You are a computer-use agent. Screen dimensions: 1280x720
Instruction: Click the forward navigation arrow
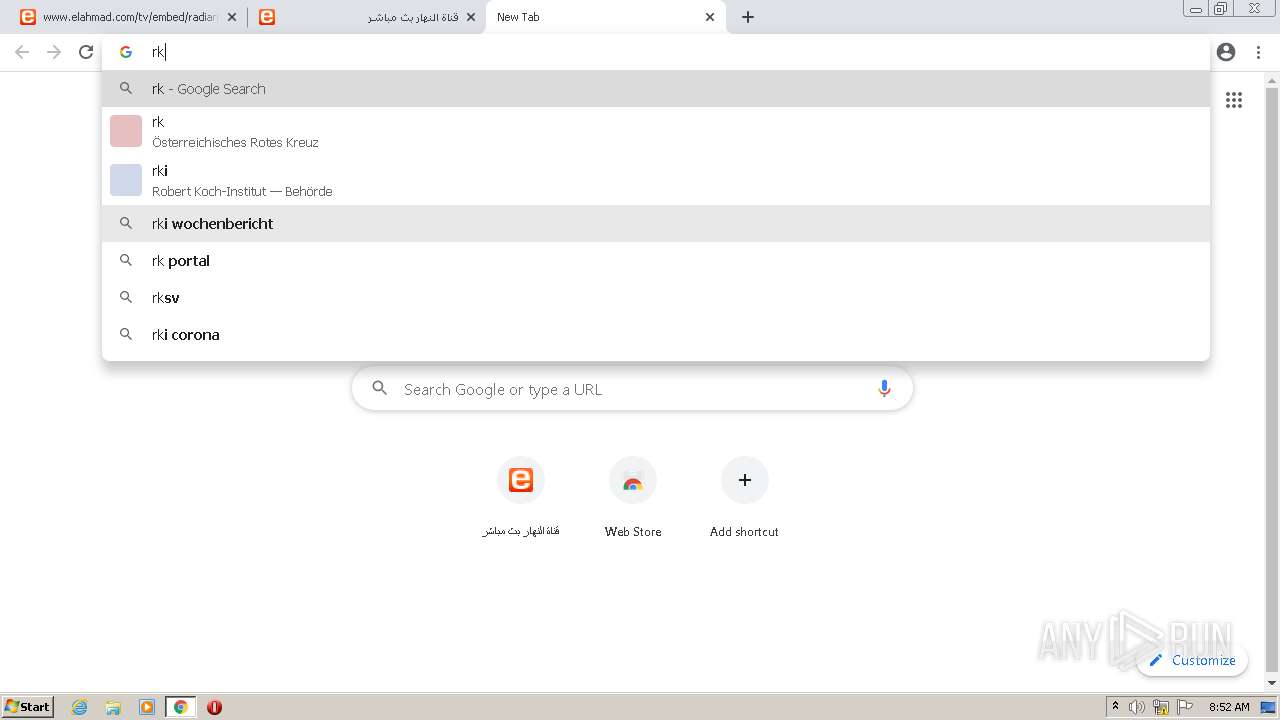[54, 52]
